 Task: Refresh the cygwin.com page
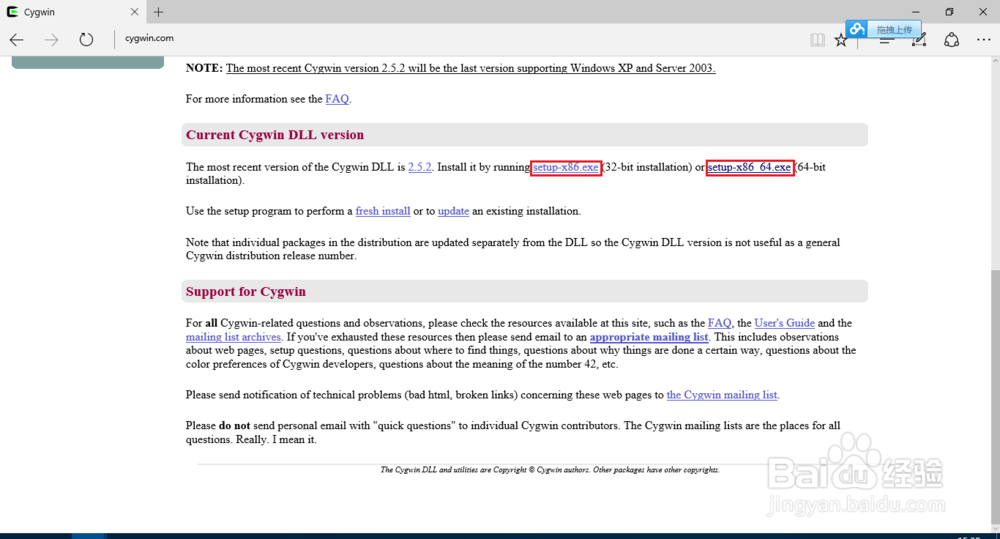pyautogui.click(x=86, y=40)
